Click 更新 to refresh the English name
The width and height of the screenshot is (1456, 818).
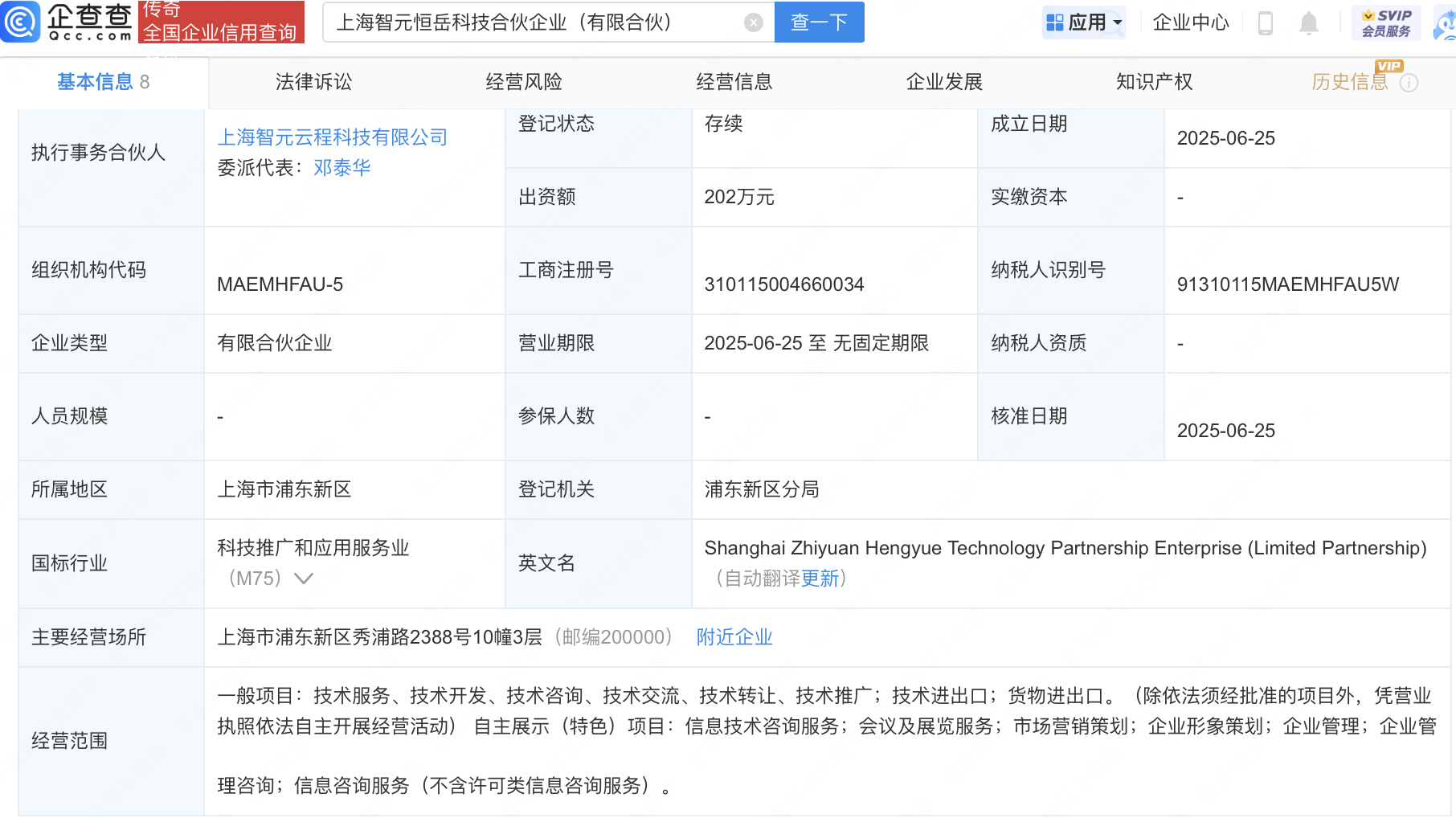pos(820,579)
